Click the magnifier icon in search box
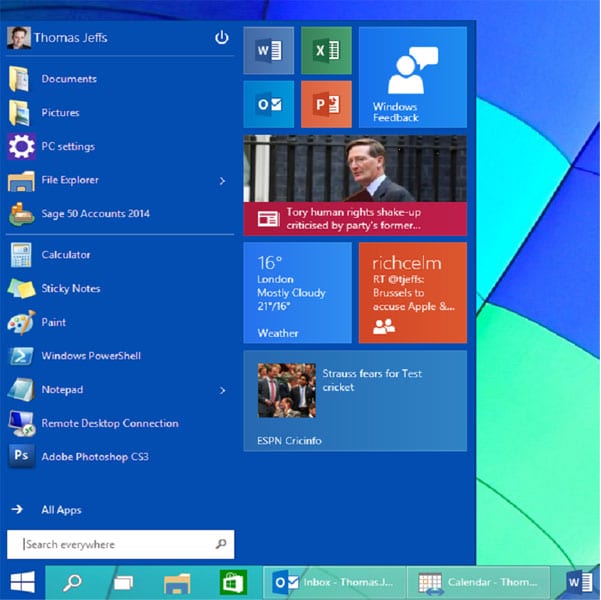Viewport: 601px width, 600px height. pyautogui.click(x=221, y=544)
